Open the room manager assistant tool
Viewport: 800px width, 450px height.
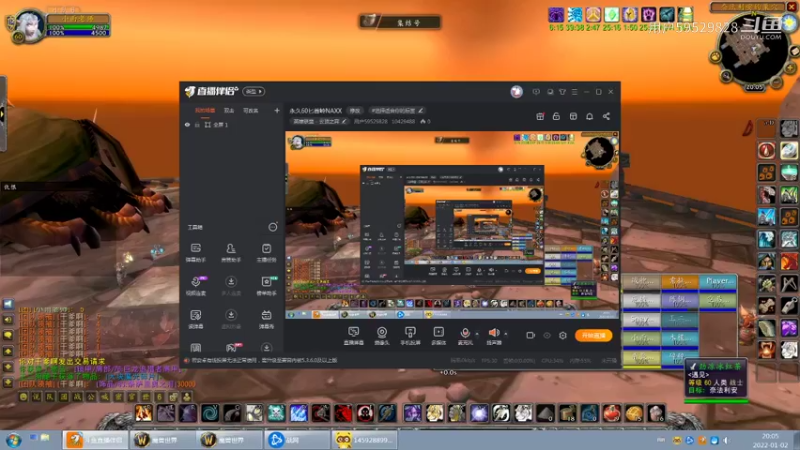[231, 252]
